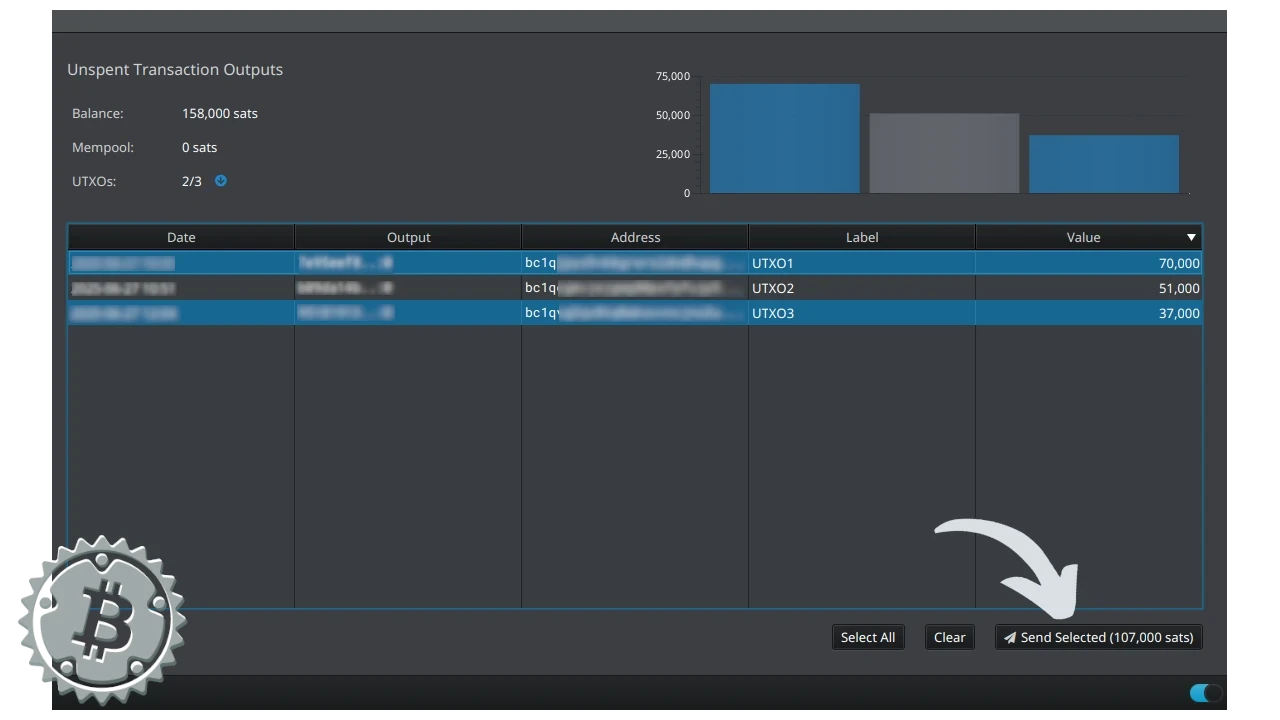Image resolution: width=1280 pixels, height=720 pixels.
Task: Click the address cell in UTXO3 row
Action: click(635, 313)
